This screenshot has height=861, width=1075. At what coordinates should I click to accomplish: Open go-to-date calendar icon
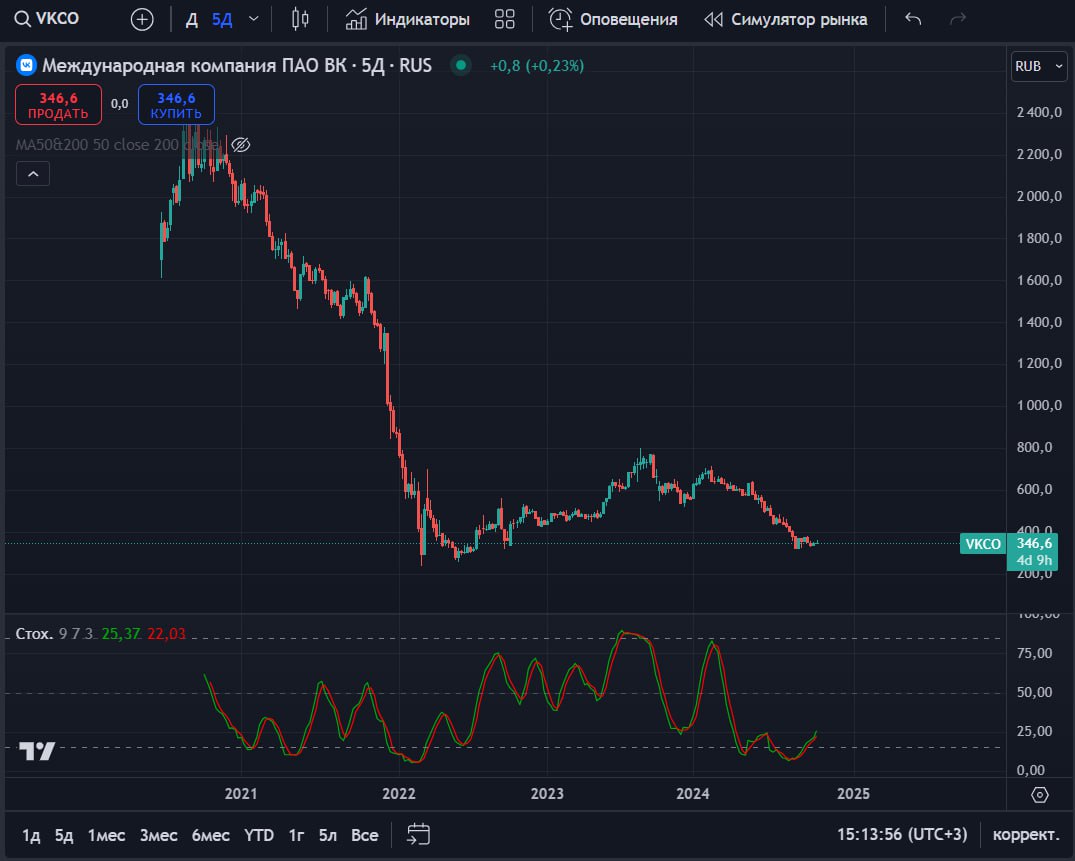coord(418,835)
